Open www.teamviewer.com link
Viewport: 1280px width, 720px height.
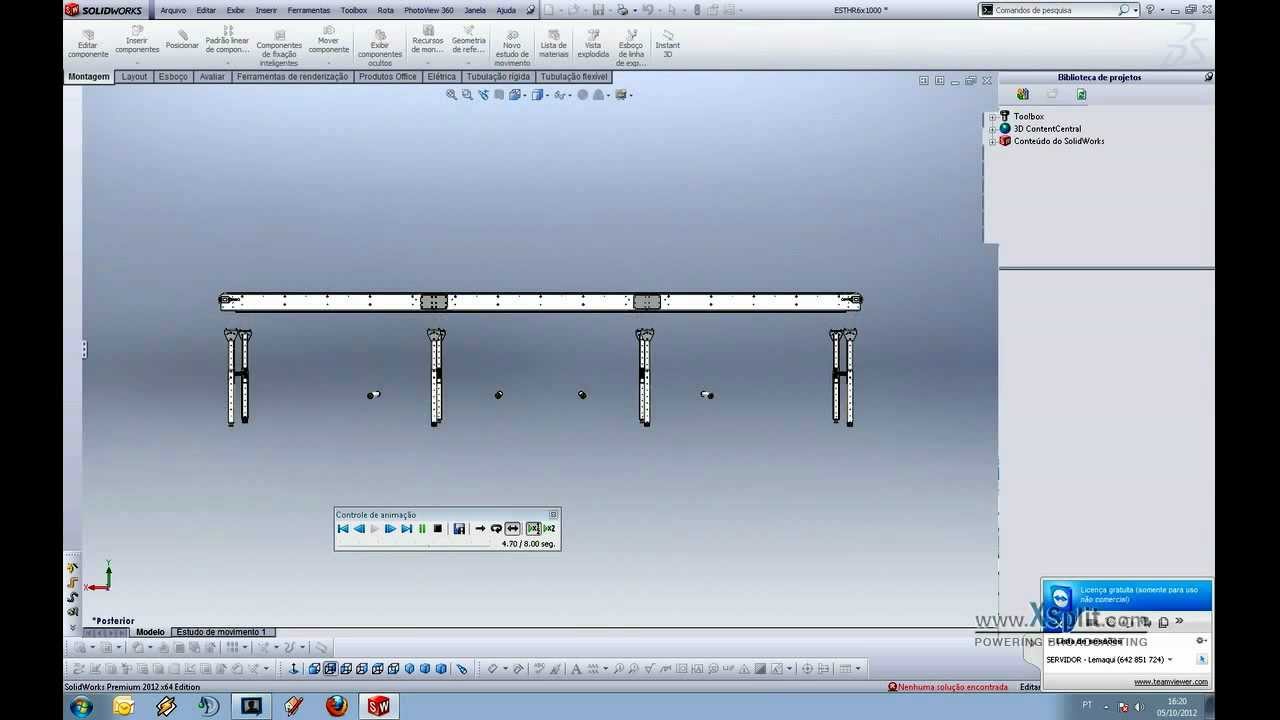click(1170, 682)
